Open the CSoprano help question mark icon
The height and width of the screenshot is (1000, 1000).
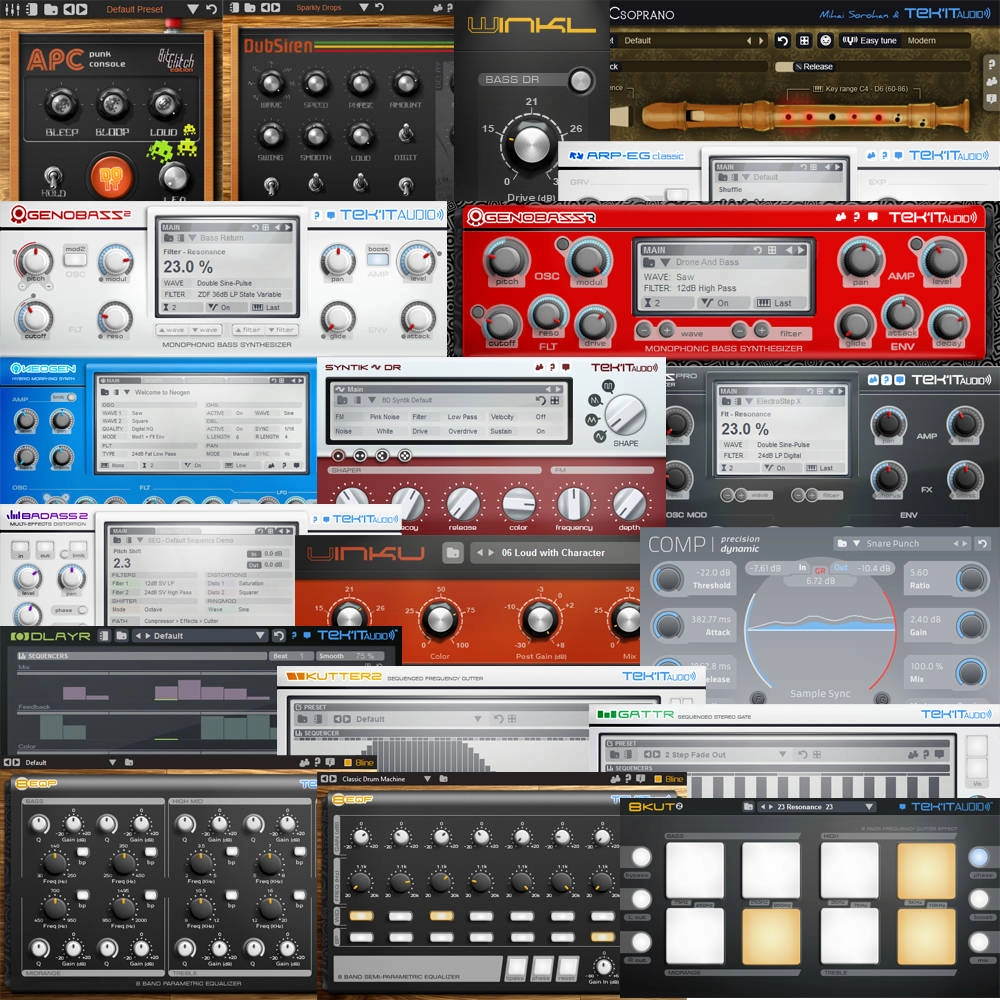991,64
